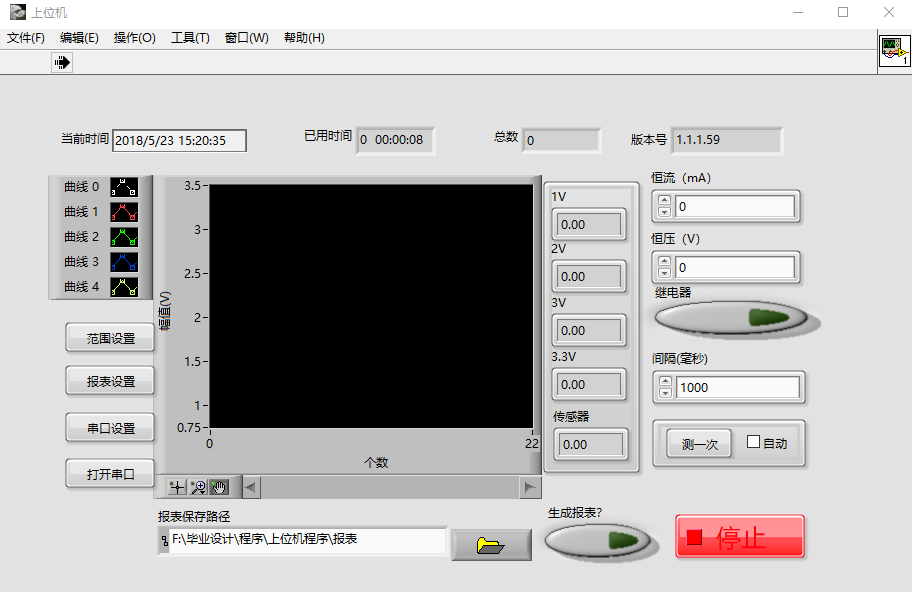Click the 打开串口 button

(x=110, y=474)
